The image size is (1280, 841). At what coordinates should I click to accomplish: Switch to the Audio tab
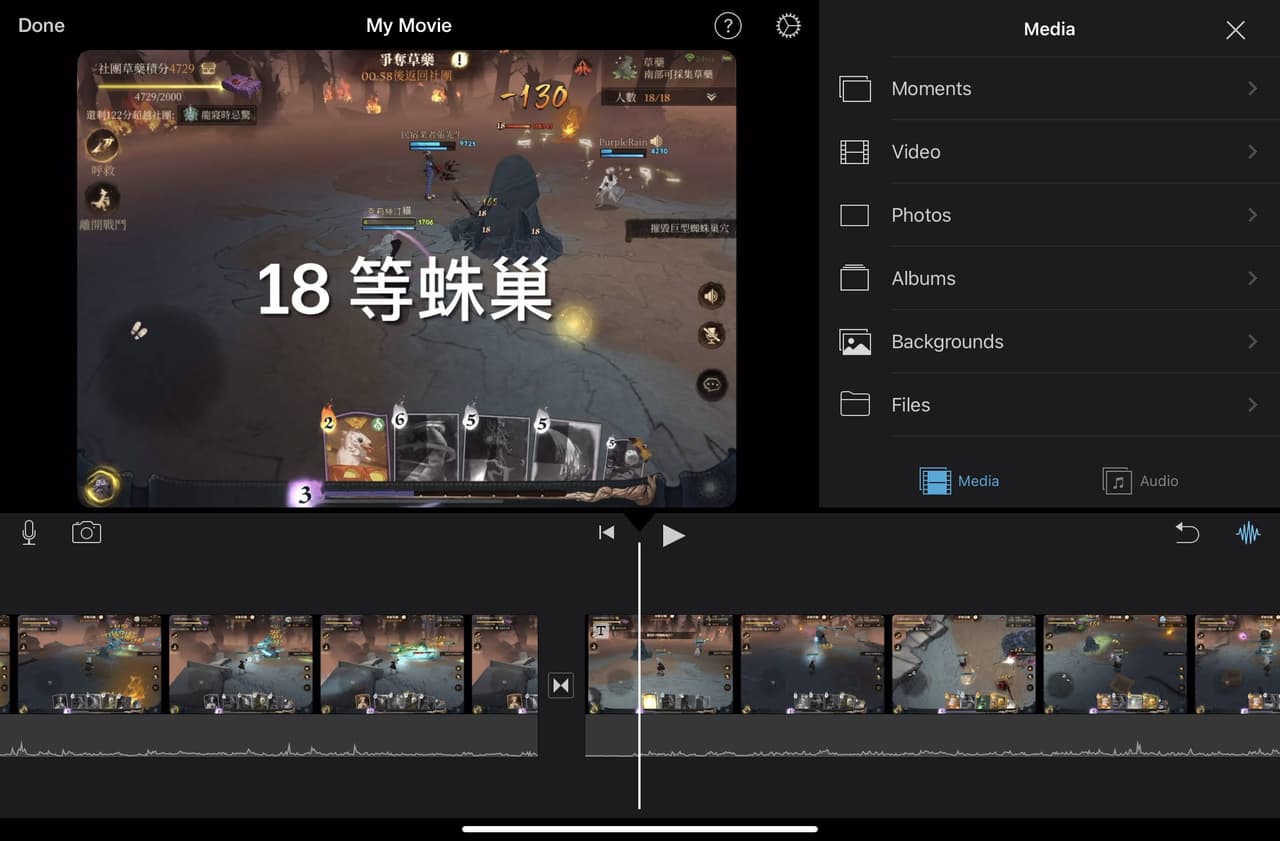click(x=1140, y=481)
